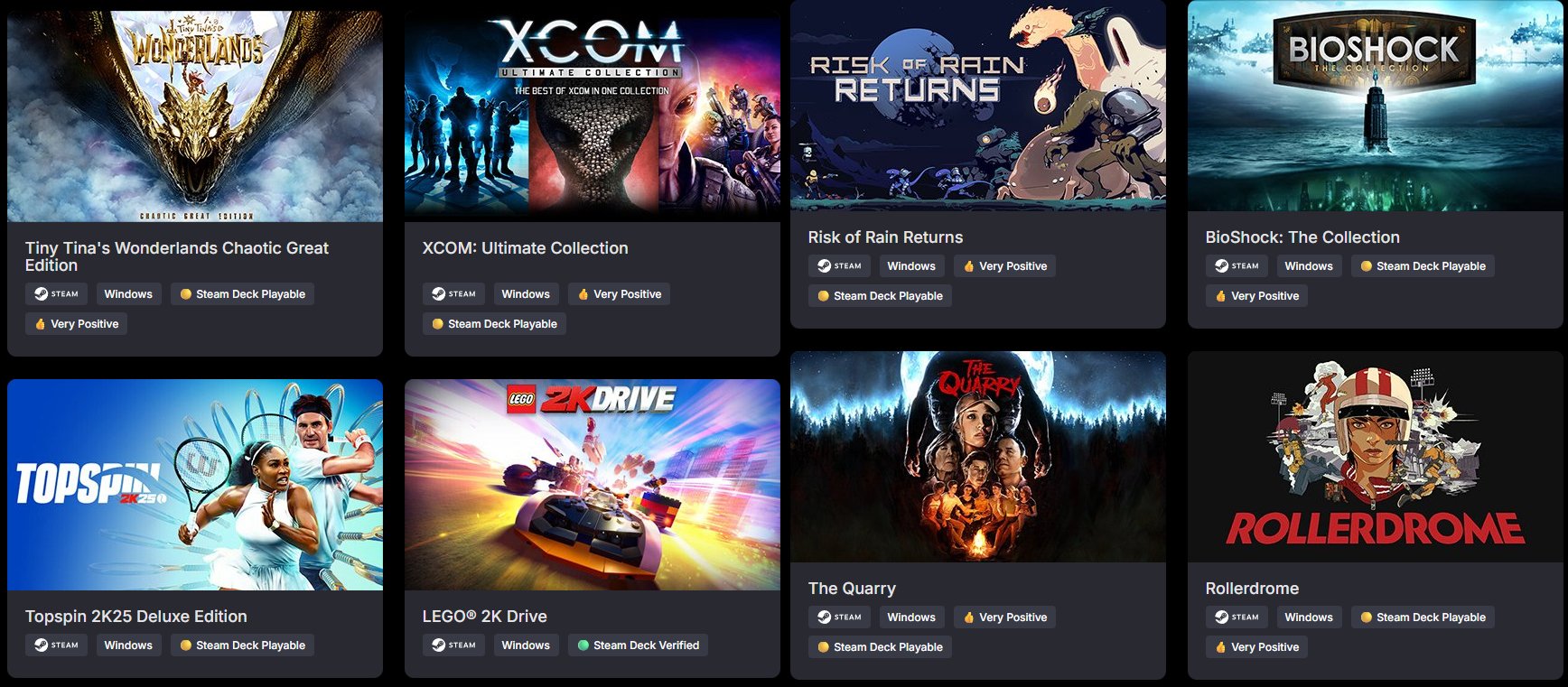Open the Risk of Rain Returns artwork
Viewport: 1568px width, 687px height.
[978, 106]
